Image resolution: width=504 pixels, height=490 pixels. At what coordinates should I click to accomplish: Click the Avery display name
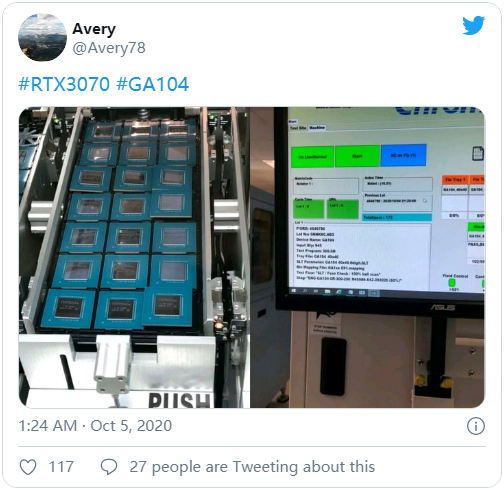(94, 29)
